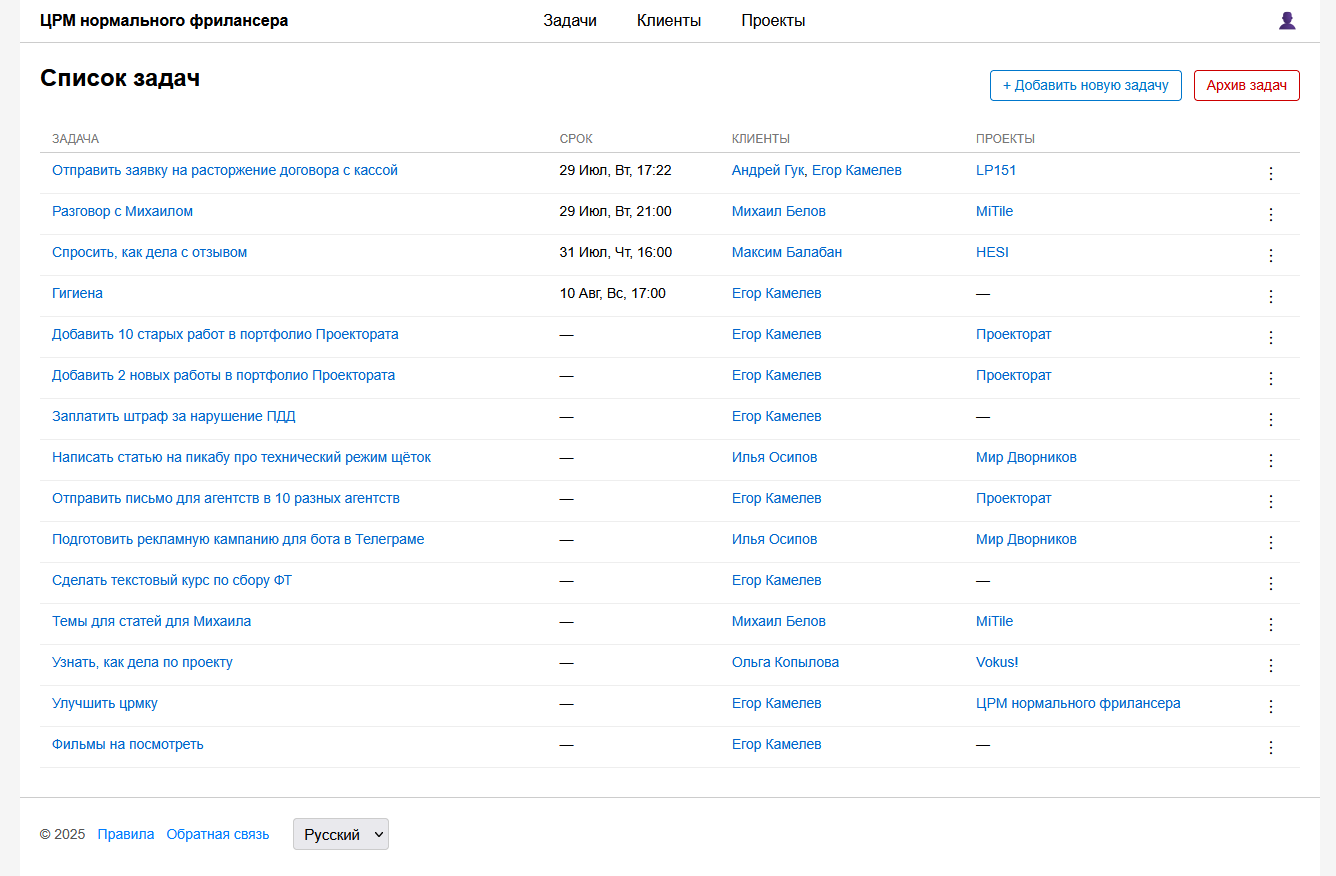The image size is (1336, 876).
Task: Show options for "Спросить, как дела с отзывом"
Action: pyautogui.click(x=1271, y=255)
